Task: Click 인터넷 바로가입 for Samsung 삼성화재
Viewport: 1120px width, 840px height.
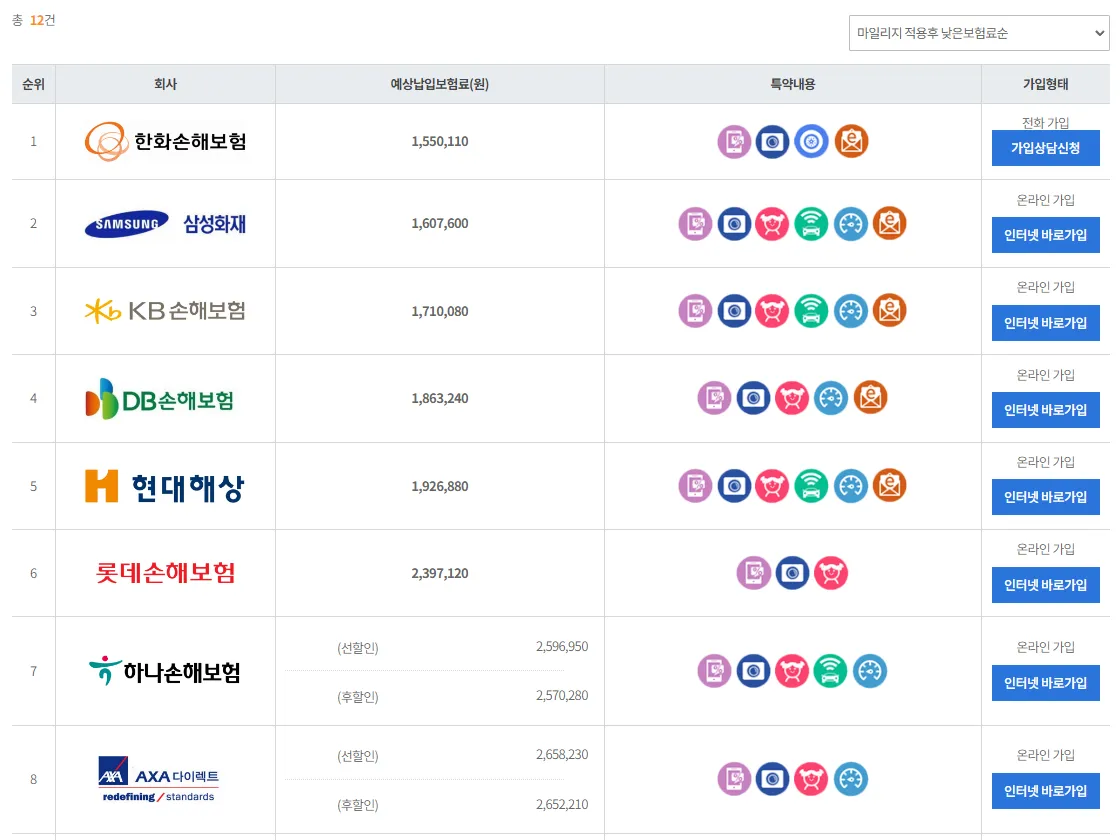Action: [1046, 235]
